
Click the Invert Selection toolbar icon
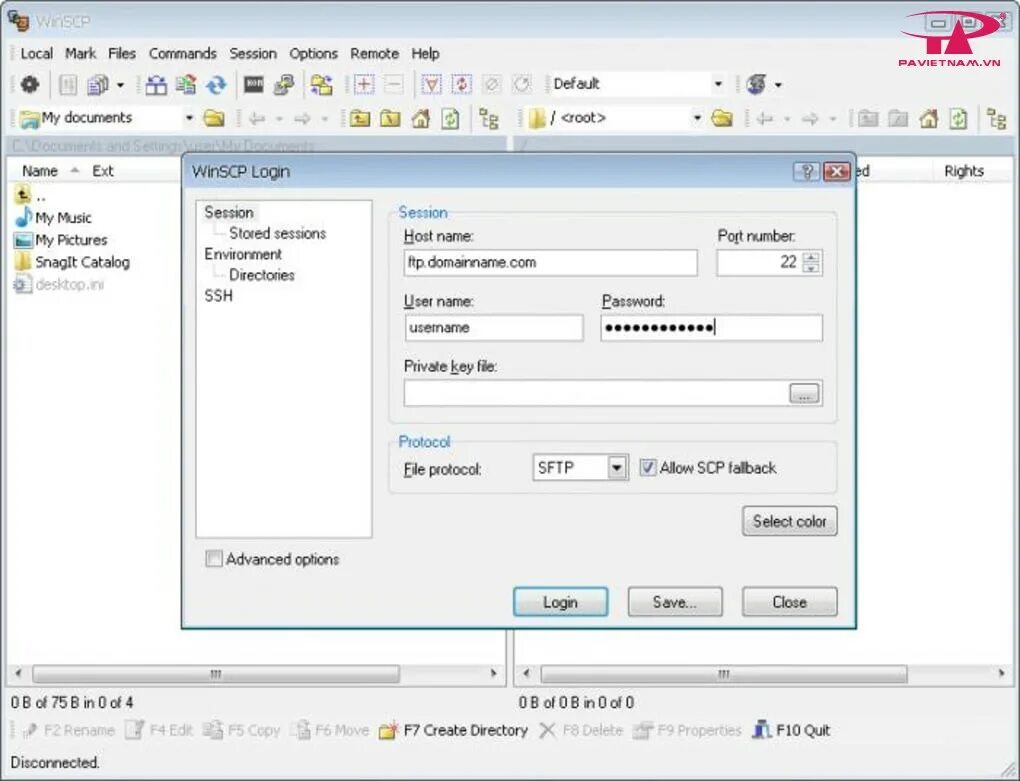pyautogui.click(x=462, y=85)
